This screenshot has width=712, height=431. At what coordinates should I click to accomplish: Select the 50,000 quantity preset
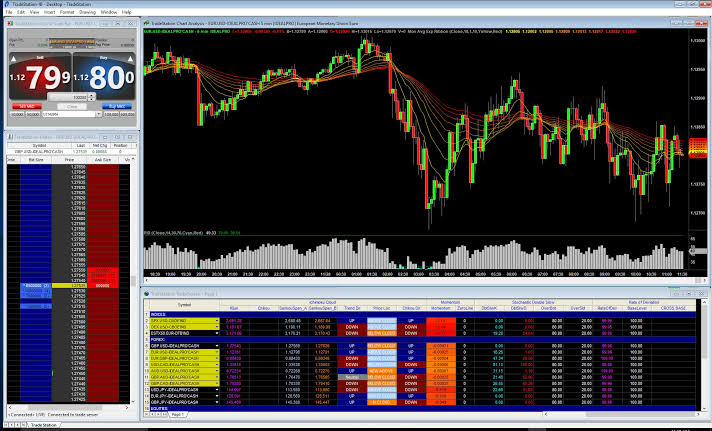pos(33,115)
